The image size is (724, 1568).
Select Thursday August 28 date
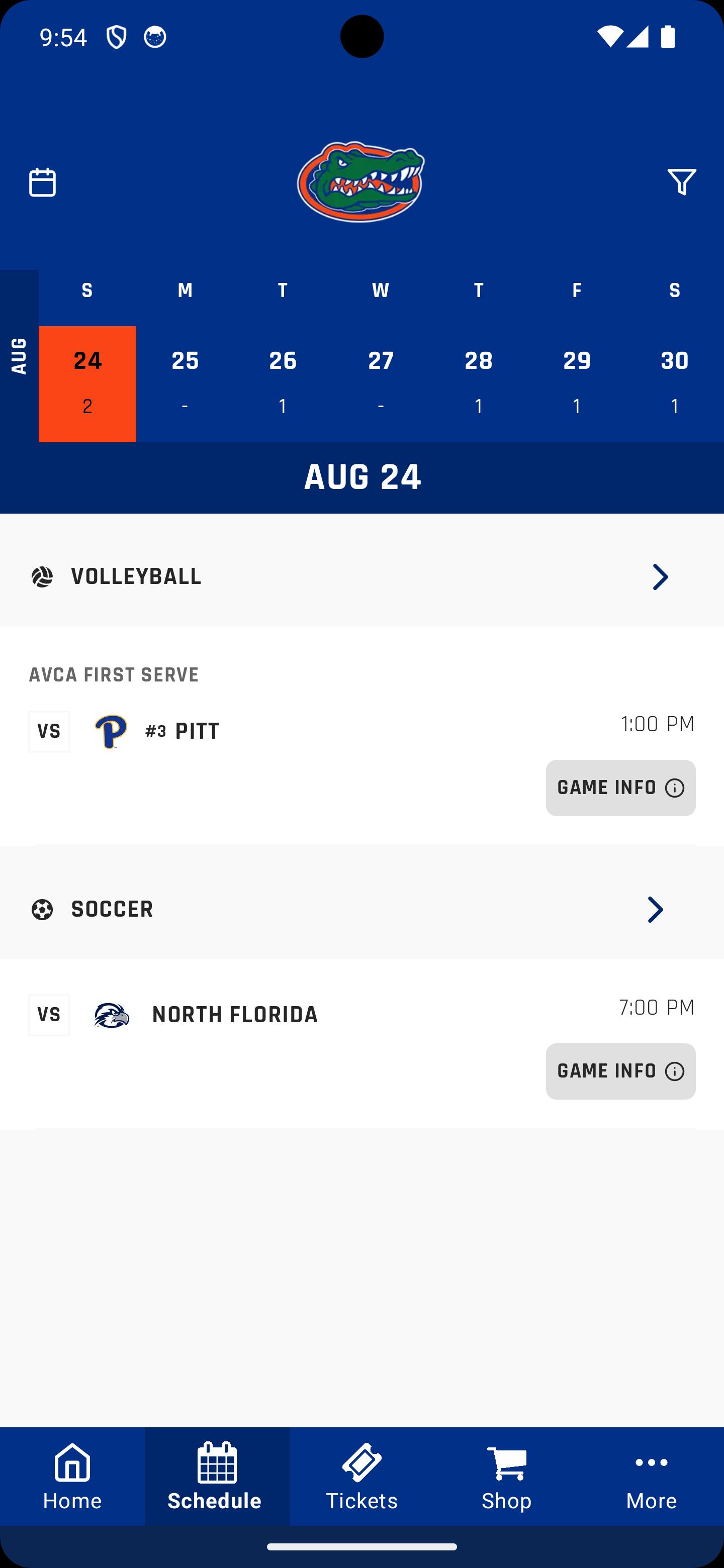tap(479, 383)
